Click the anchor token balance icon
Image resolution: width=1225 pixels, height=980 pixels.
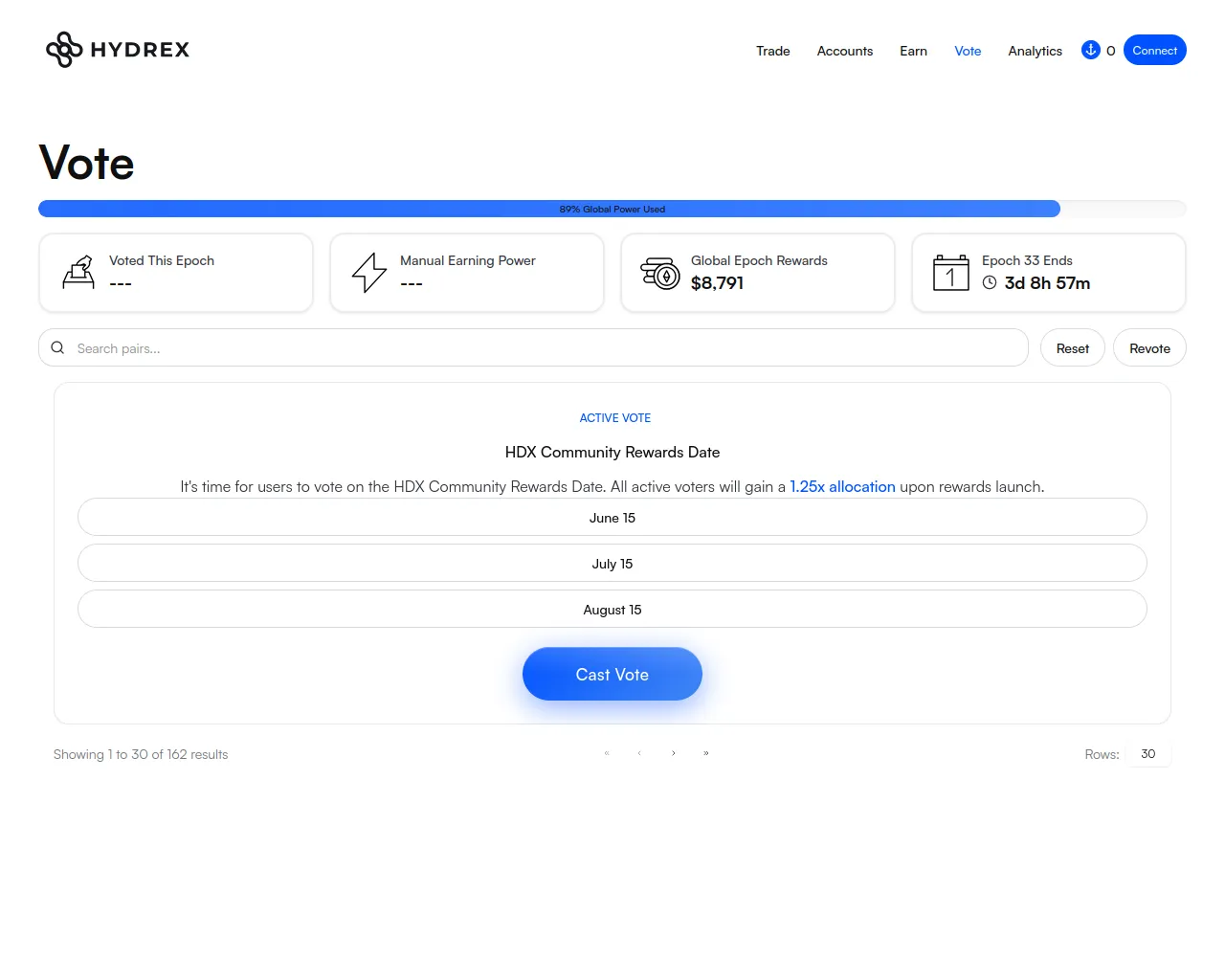coord(1090,50)
